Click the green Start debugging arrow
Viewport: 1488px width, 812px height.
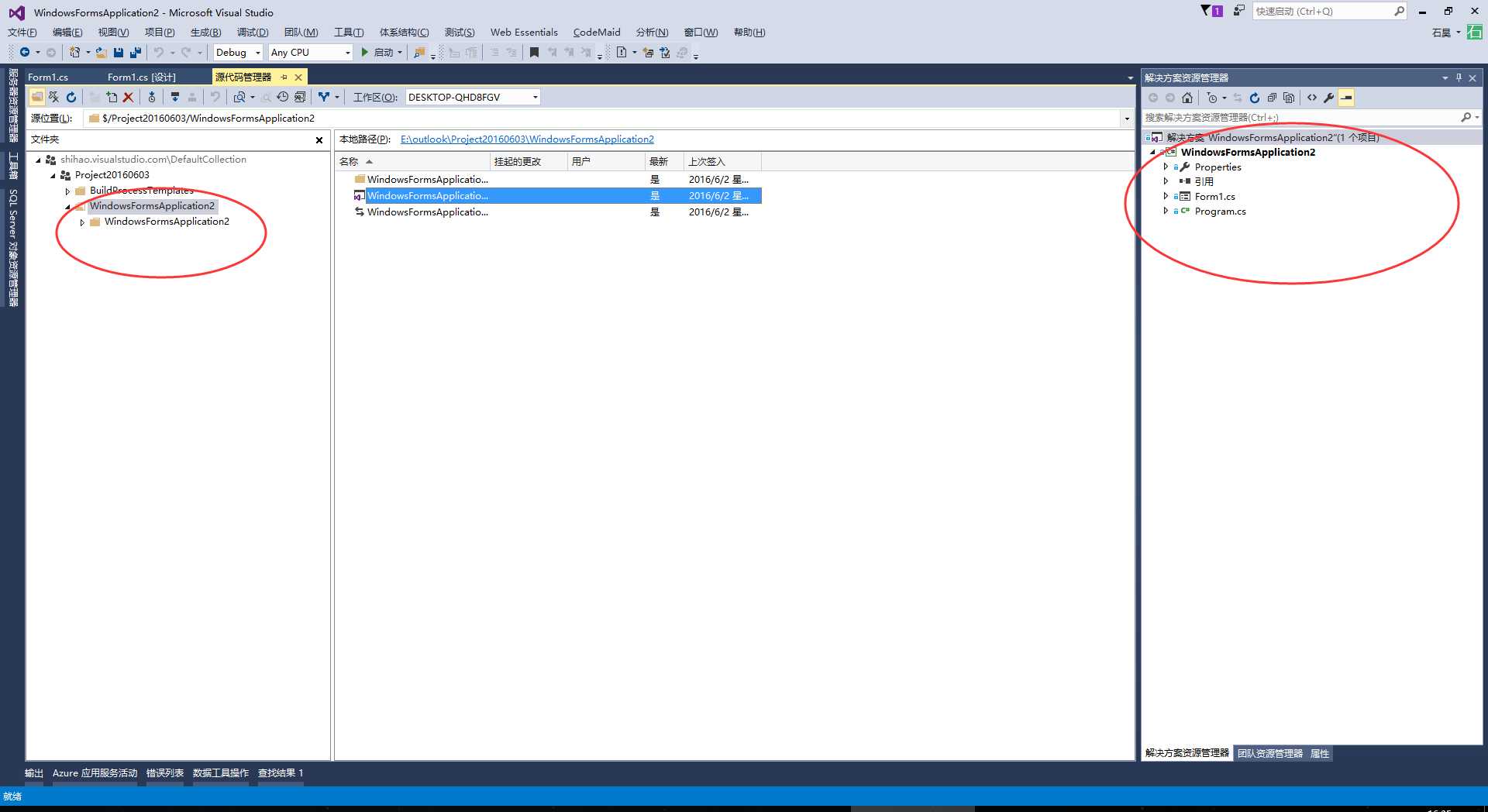[x=364, y=52]
